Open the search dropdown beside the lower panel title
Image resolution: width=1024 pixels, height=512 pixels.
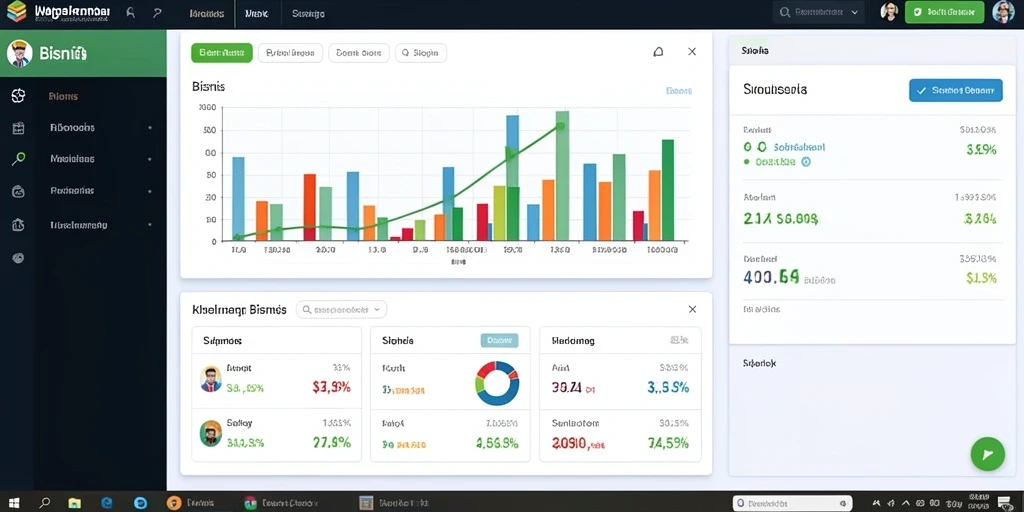click(x=342, y=310)
